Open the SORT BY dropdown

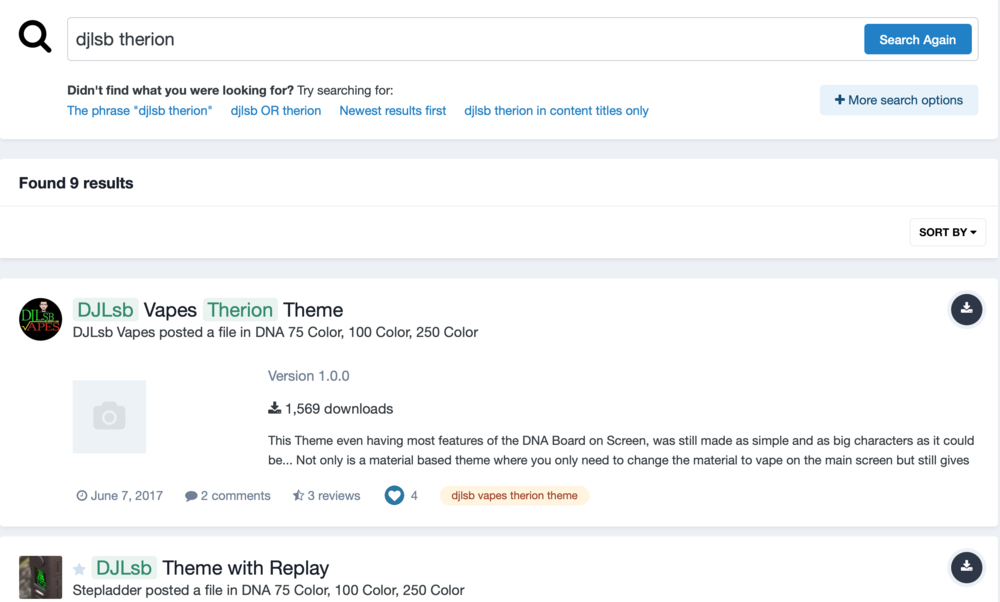click(947, 232)
